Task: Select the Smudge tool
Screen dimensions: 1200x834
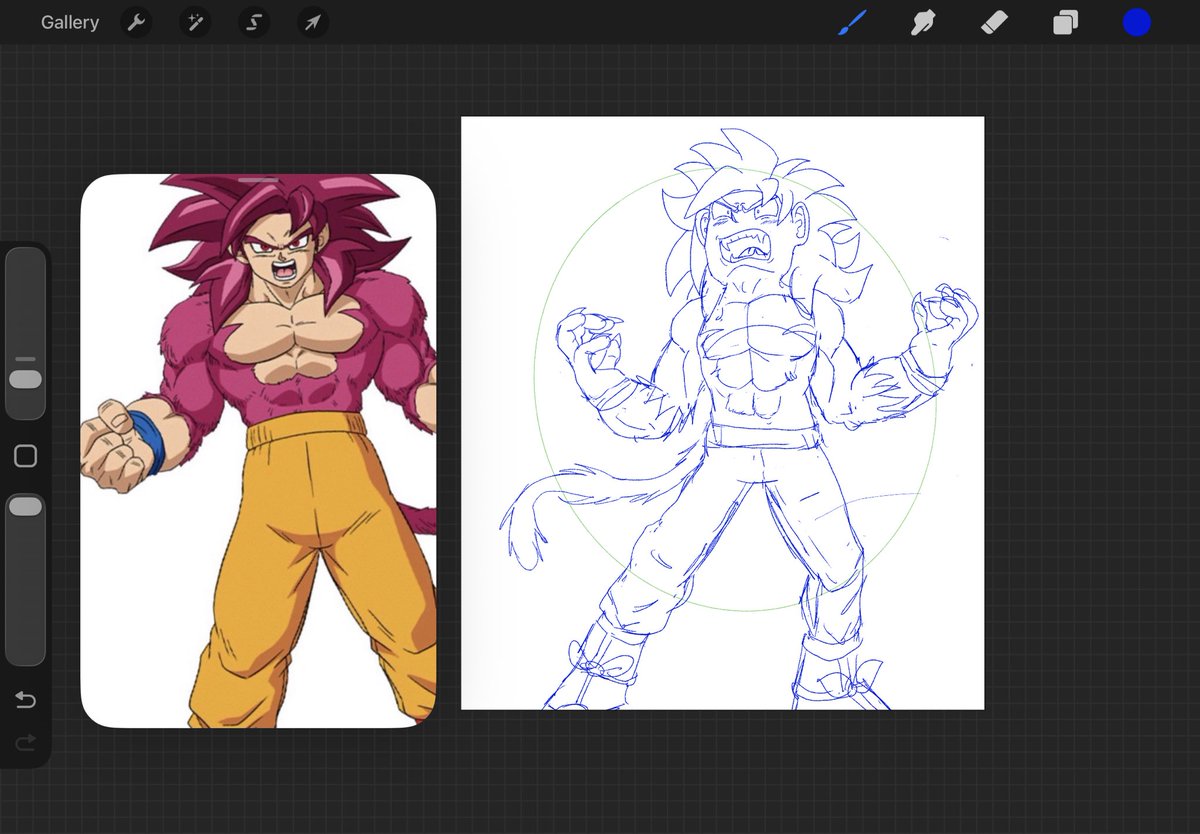Action: click(x=923, y=22)
